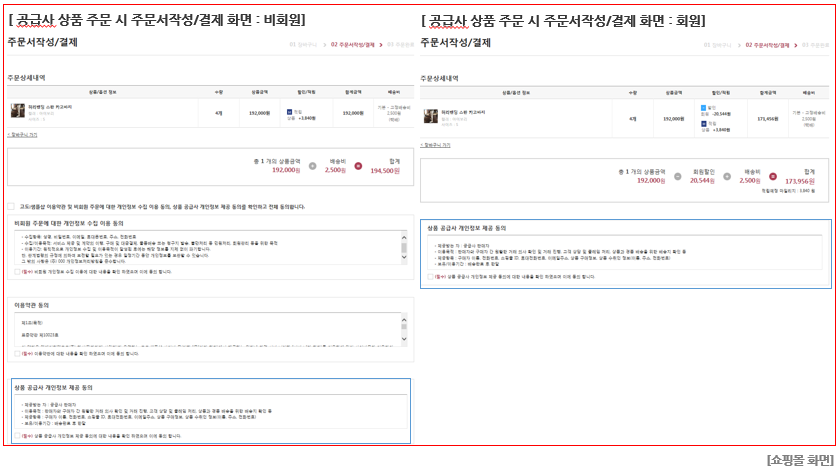
Task: Go to step 01 장바구니 in member breadcrumb
Action: coord(717,45)
